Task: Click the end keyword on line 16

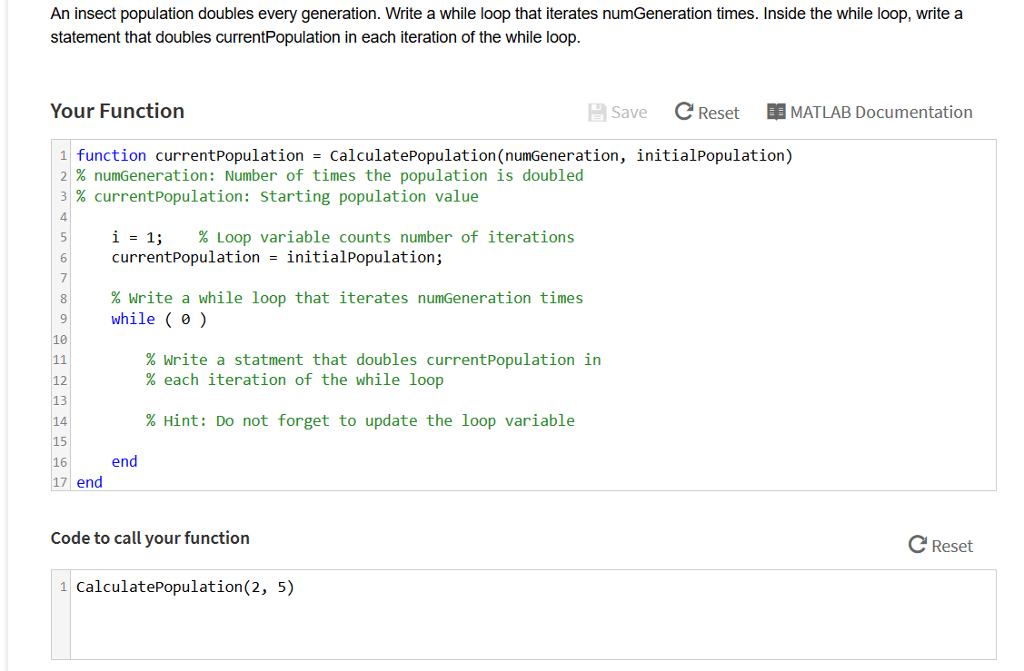Action: click(124, 461)
